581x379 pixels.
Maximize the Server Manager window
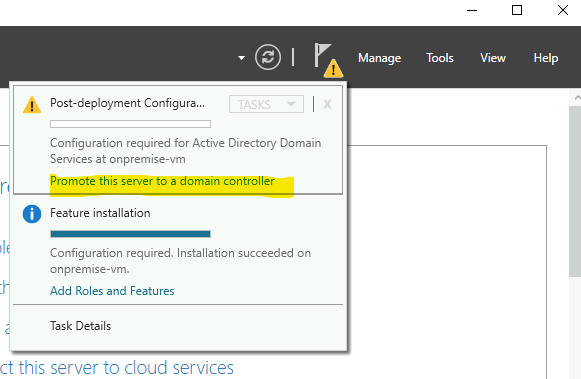click(517, 10)
